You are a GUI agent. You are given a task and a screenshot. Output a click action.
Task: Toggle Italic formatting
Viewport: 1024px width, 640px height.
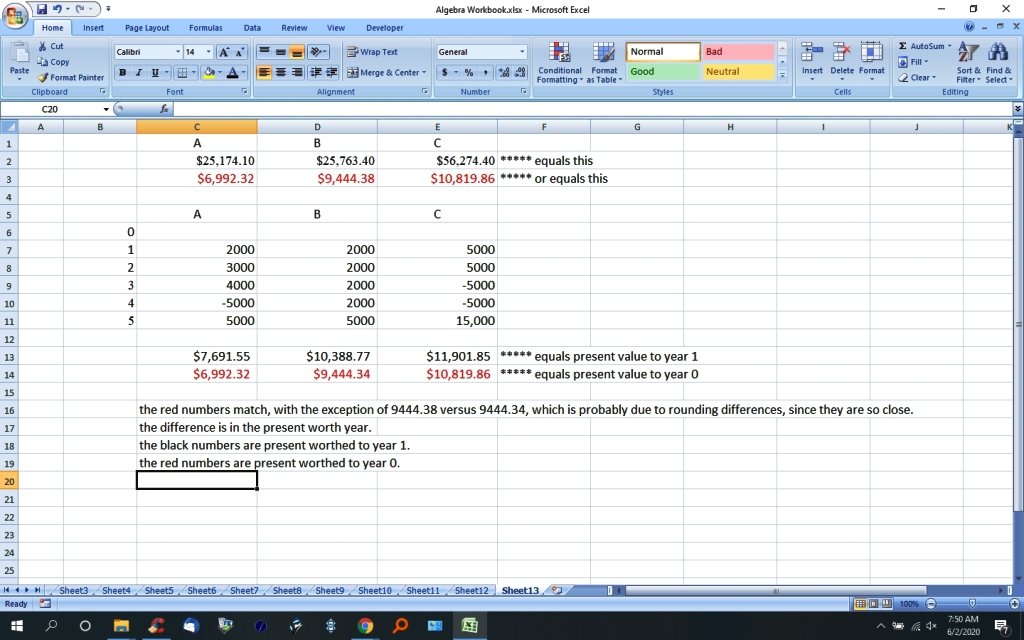(x=138, y=72)
